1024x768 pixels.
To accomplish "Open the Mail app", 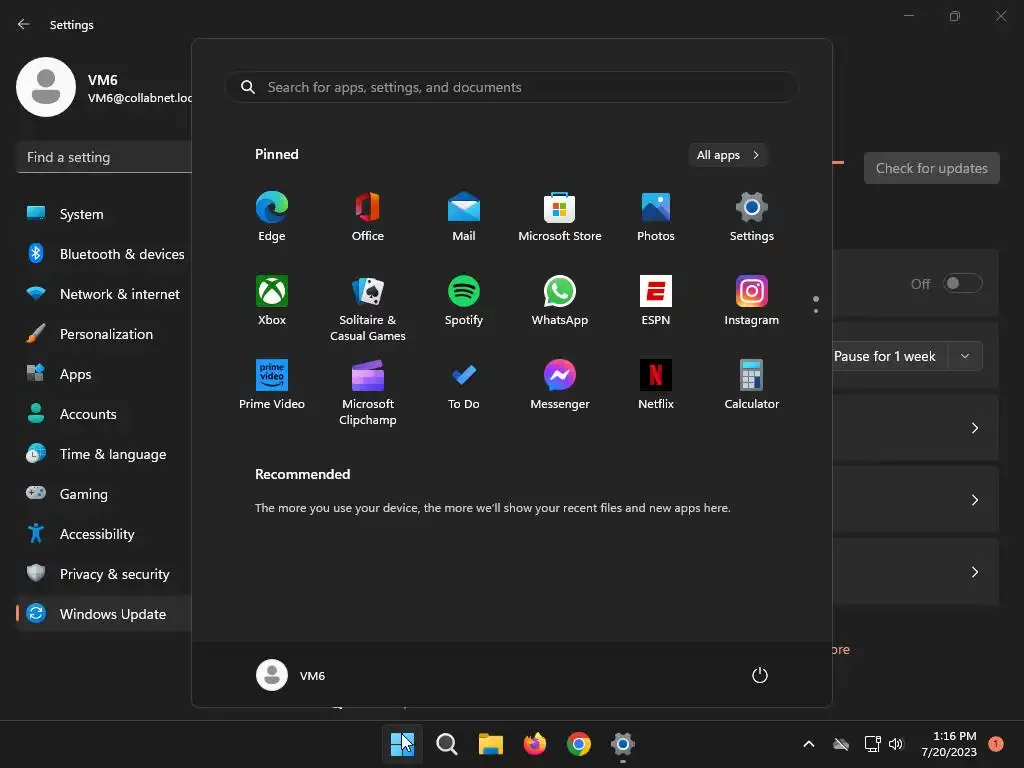I will click(464, 217).
